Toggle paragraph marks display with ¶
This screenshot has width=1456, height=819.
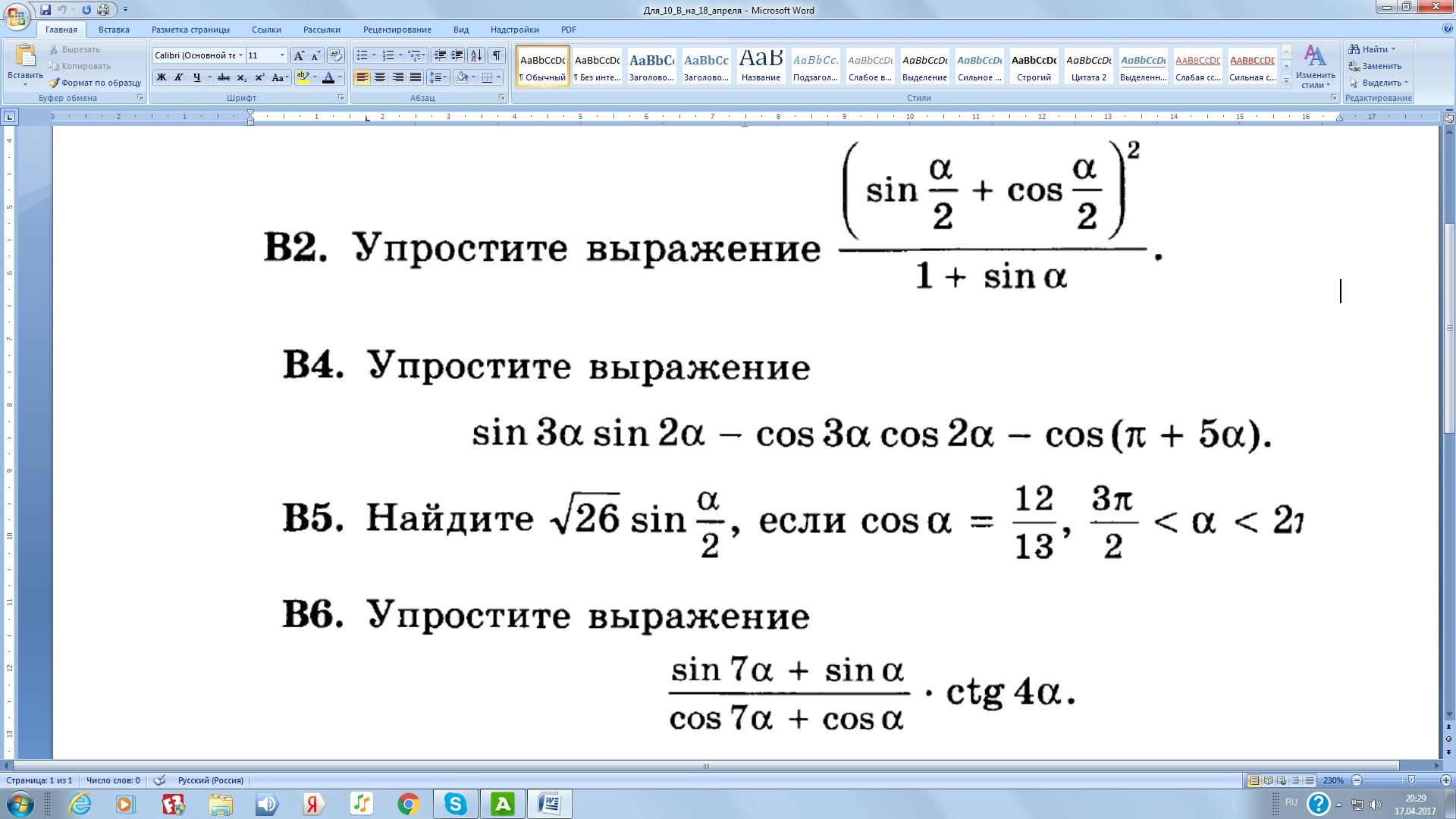497,55
